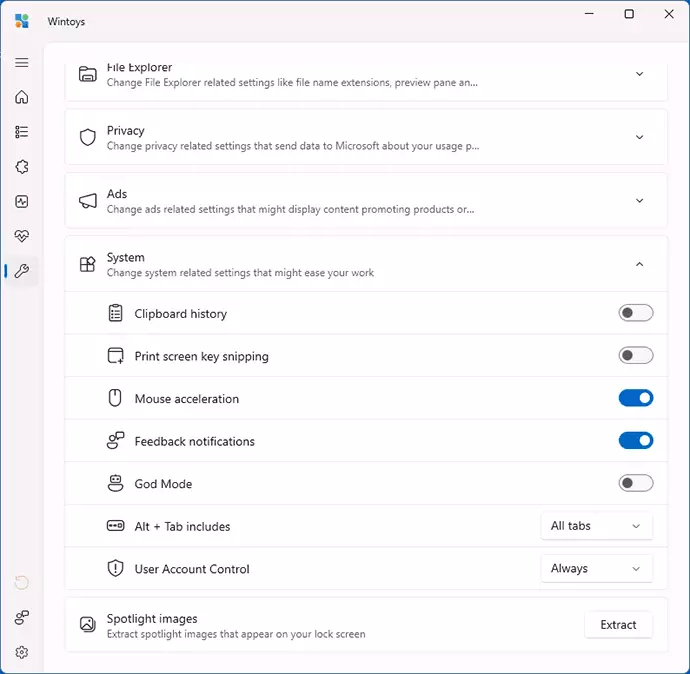Open the Apps list sidebar icon
The width and height of the screenshot is (690, 674).
click(x=22, y=132)
